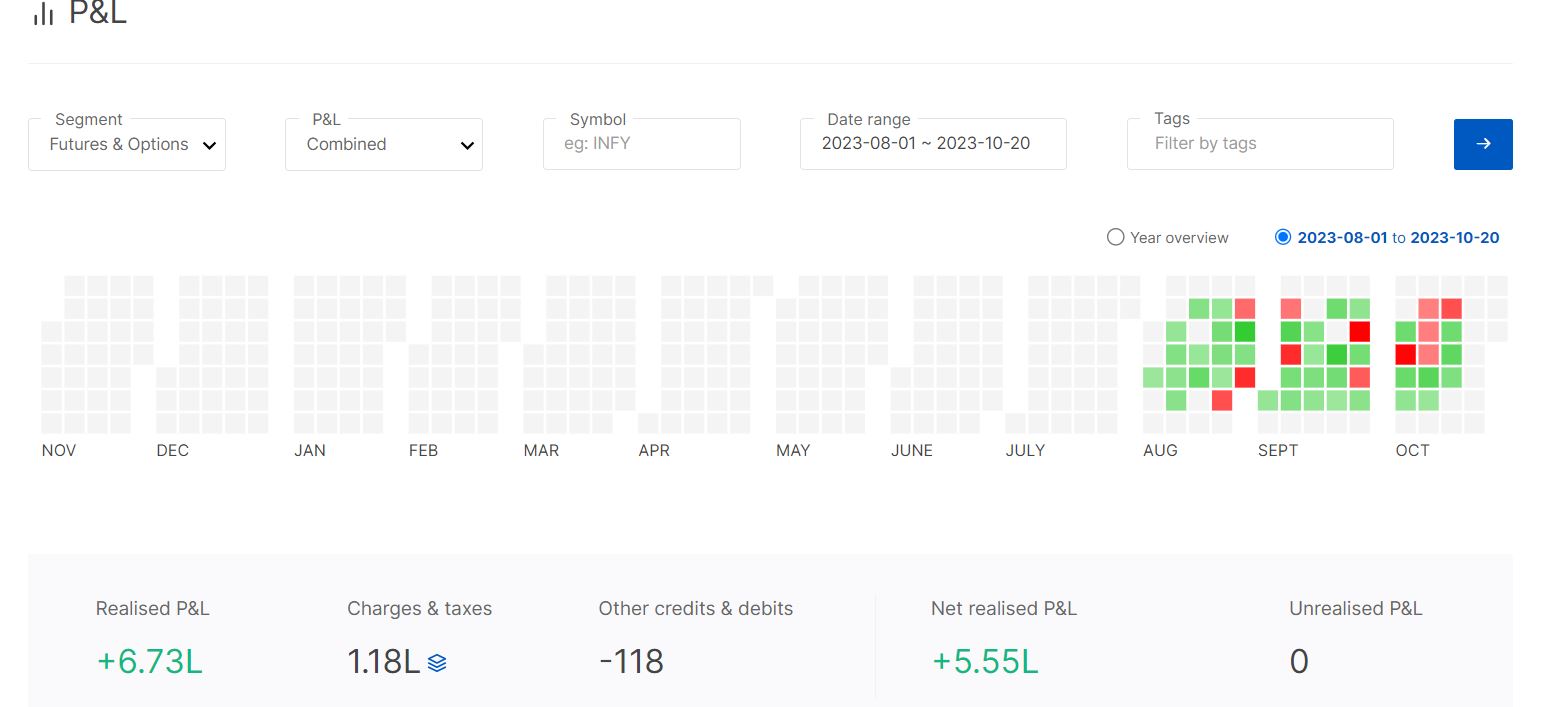This screenshot has width=1558, height=707.
Task: Click the Other credits & debits label
Action: [x=696, y=609]
